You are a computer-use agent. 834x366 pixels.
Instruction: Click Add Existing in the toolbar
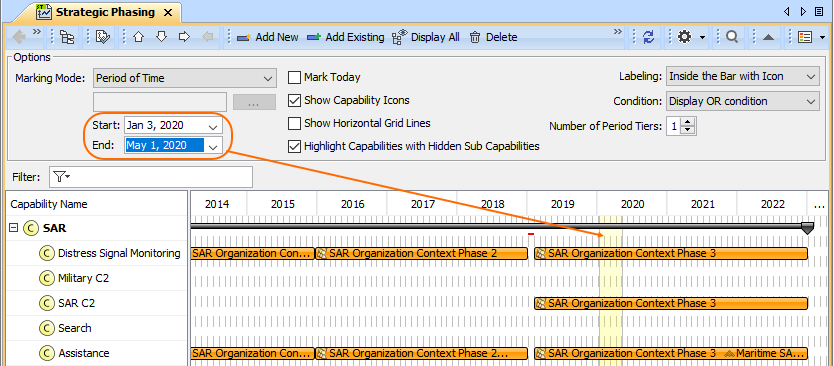tap(346, 37)
